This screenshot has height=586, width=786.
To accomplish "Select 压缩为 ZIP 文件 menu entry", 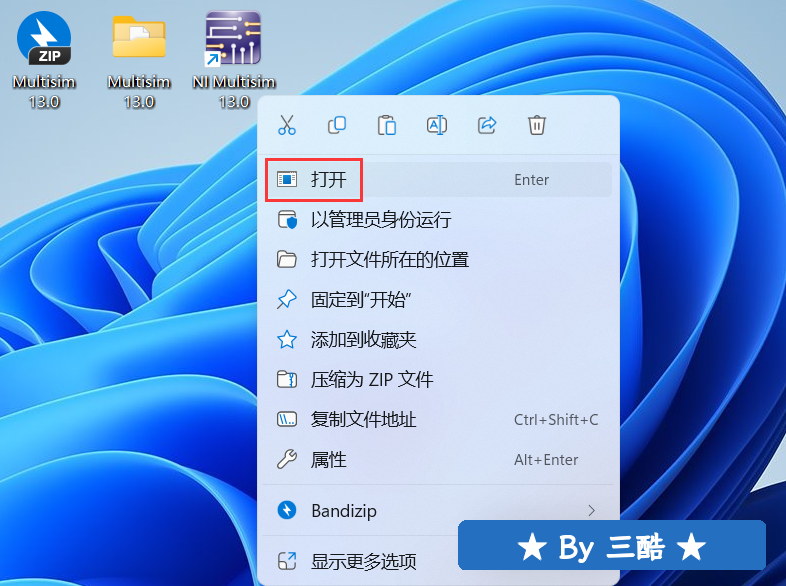I will pyautogui.click(x=438, y=379).
